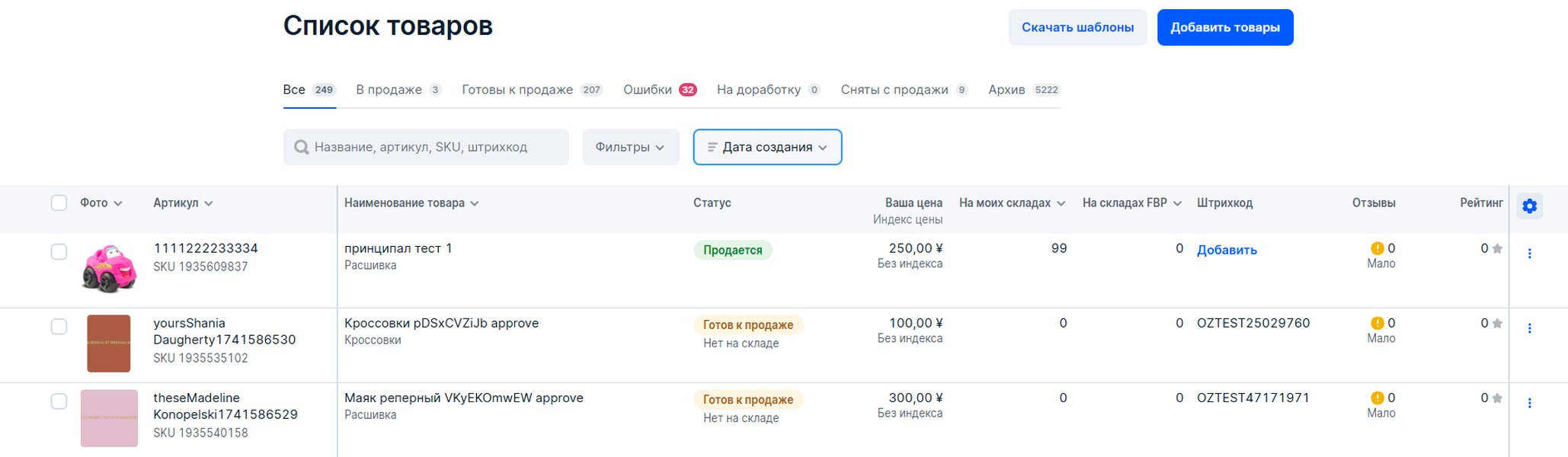The height and width of the screenshot is (457, 1568).
Task: Click the brown product thumbnail
Action: point(109,344)
